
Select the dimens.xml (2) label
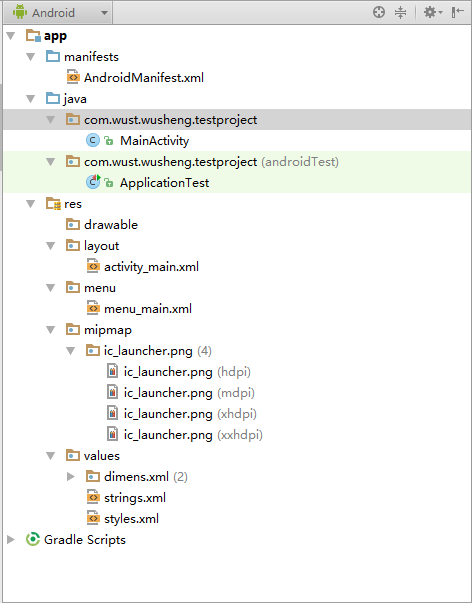(146, 477)
